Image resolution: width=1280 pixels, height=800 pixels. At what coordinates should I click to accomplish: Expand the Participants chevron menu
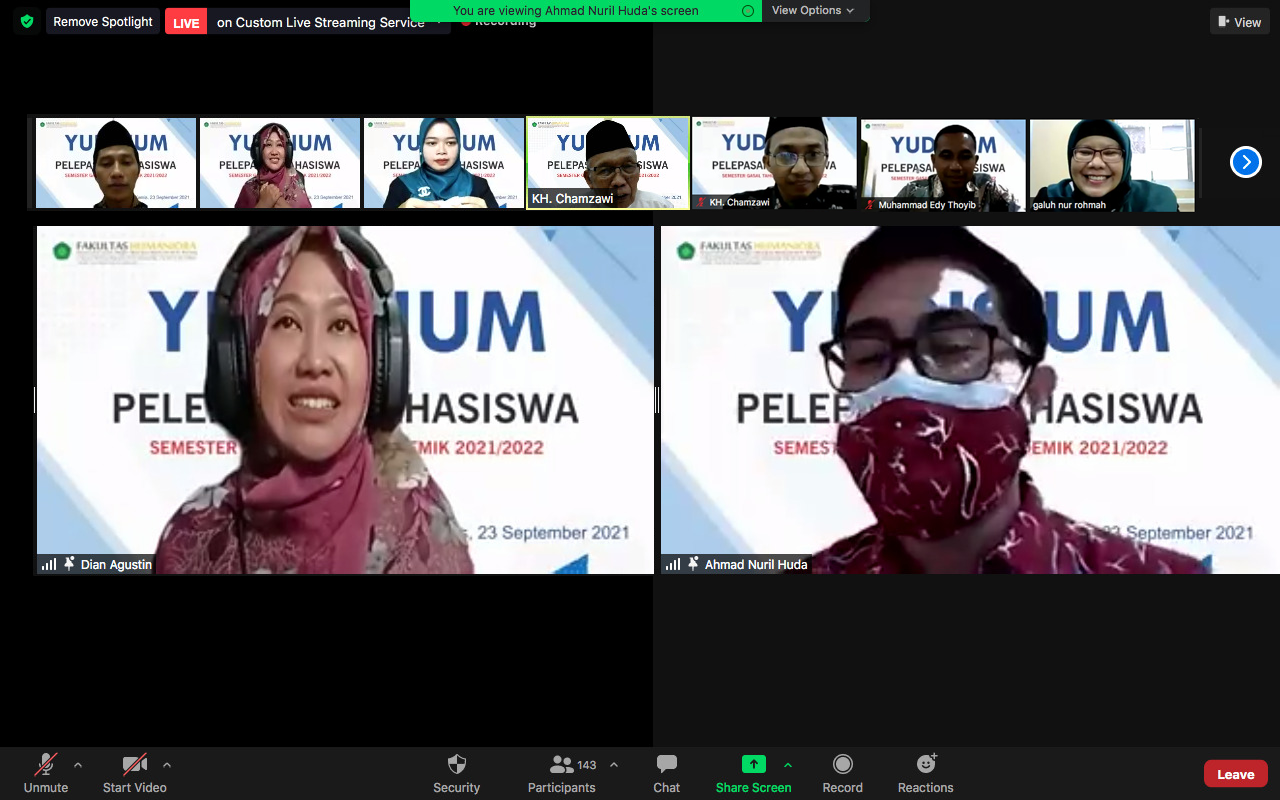(x=614, y=765)
